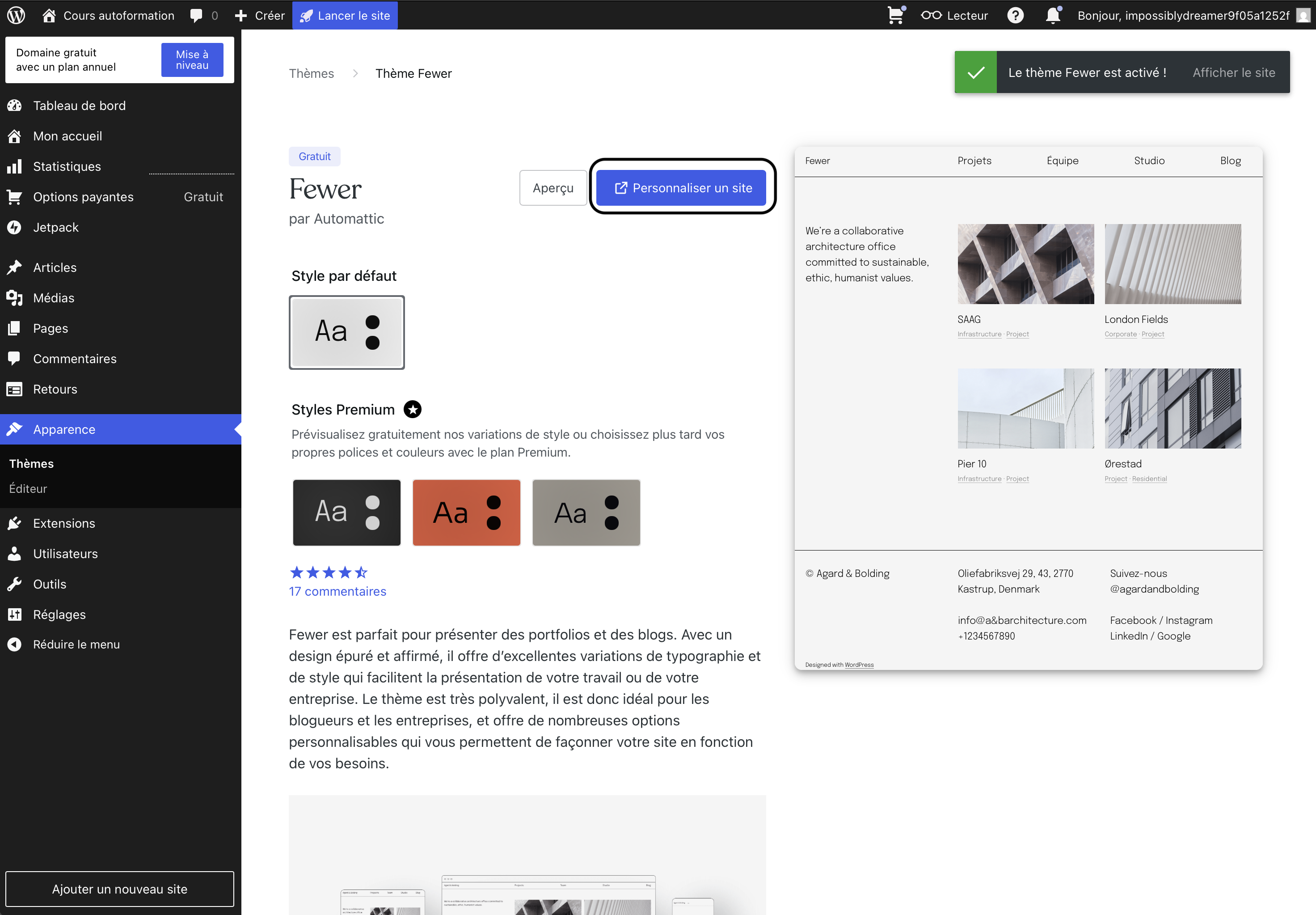1316x915 pixels.
Task: Click the Personnaliser un site button
Action: point(681,188)
